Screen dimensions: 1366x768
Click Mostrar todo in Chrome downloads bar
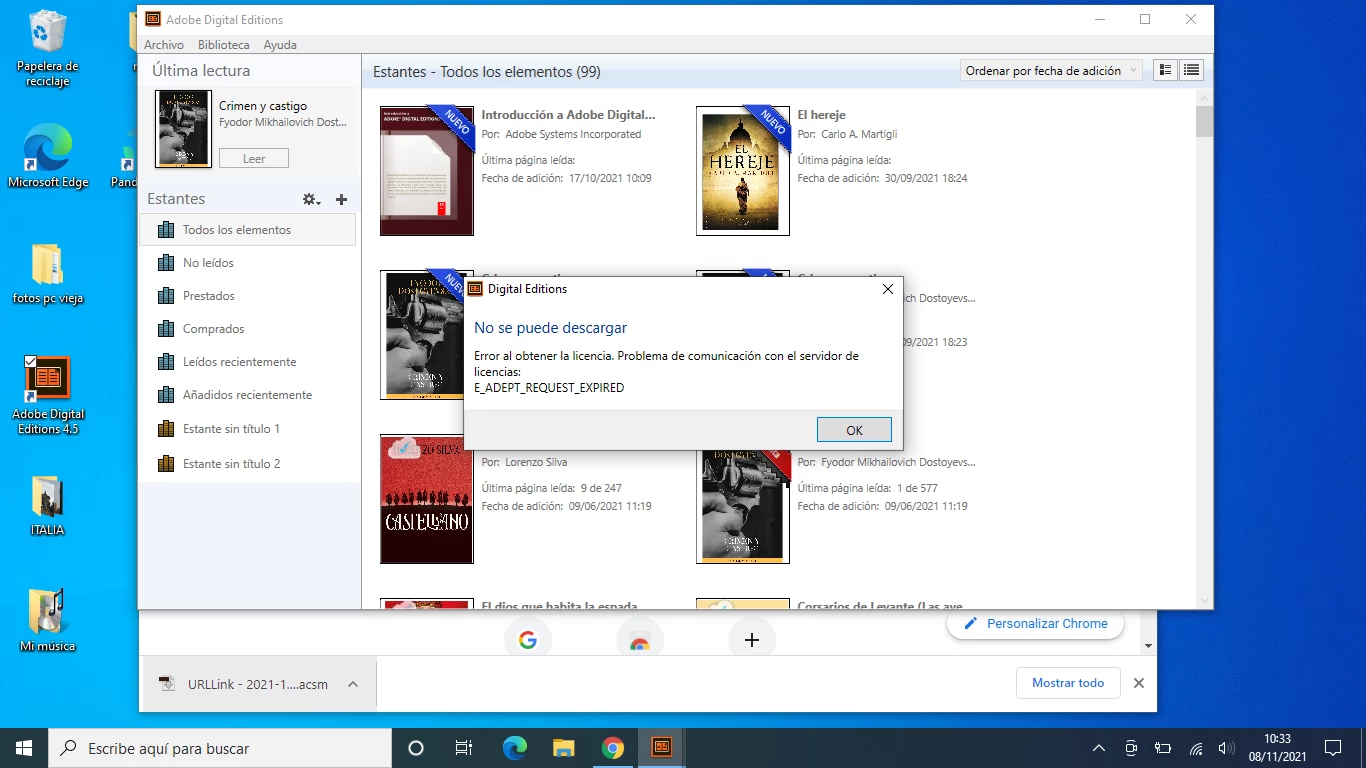coord(1068,683)
